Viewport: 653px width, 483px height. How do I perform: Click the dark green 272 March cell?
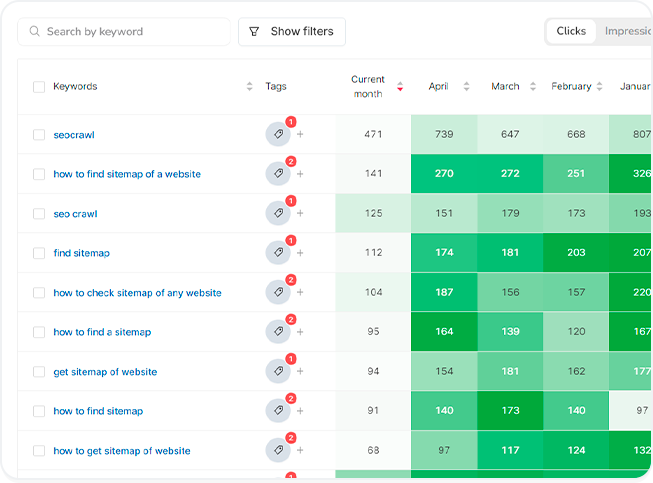pyautogui.click(x=510, y=174)
